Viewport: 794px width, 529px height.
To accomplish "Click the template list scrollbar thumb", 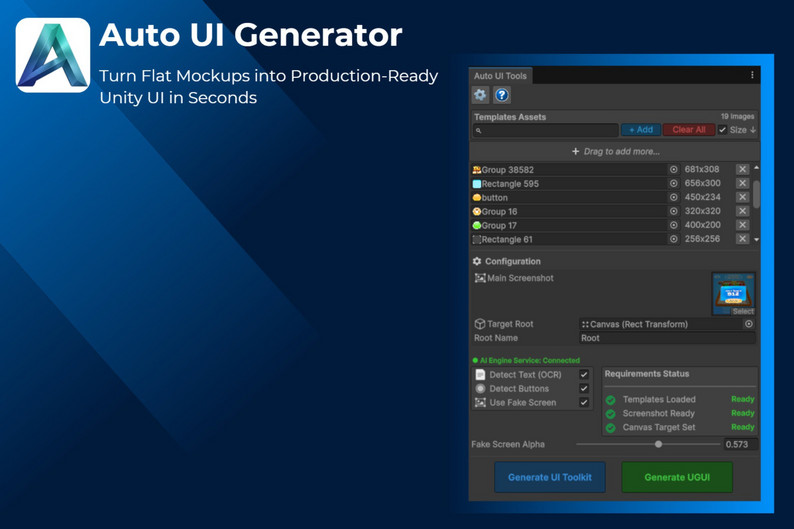I will pyautogui.click(x=757, y=194).
